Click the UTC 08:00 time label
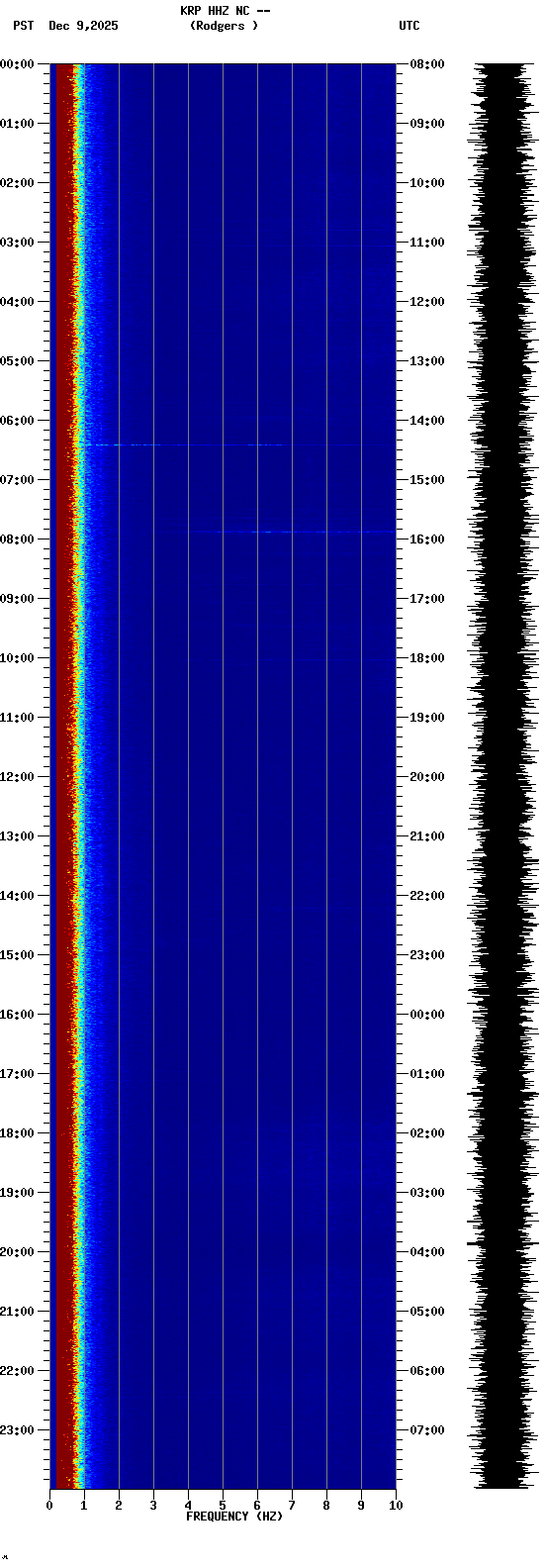This screenshot has height=1568, width=546. tap(427, 64)
